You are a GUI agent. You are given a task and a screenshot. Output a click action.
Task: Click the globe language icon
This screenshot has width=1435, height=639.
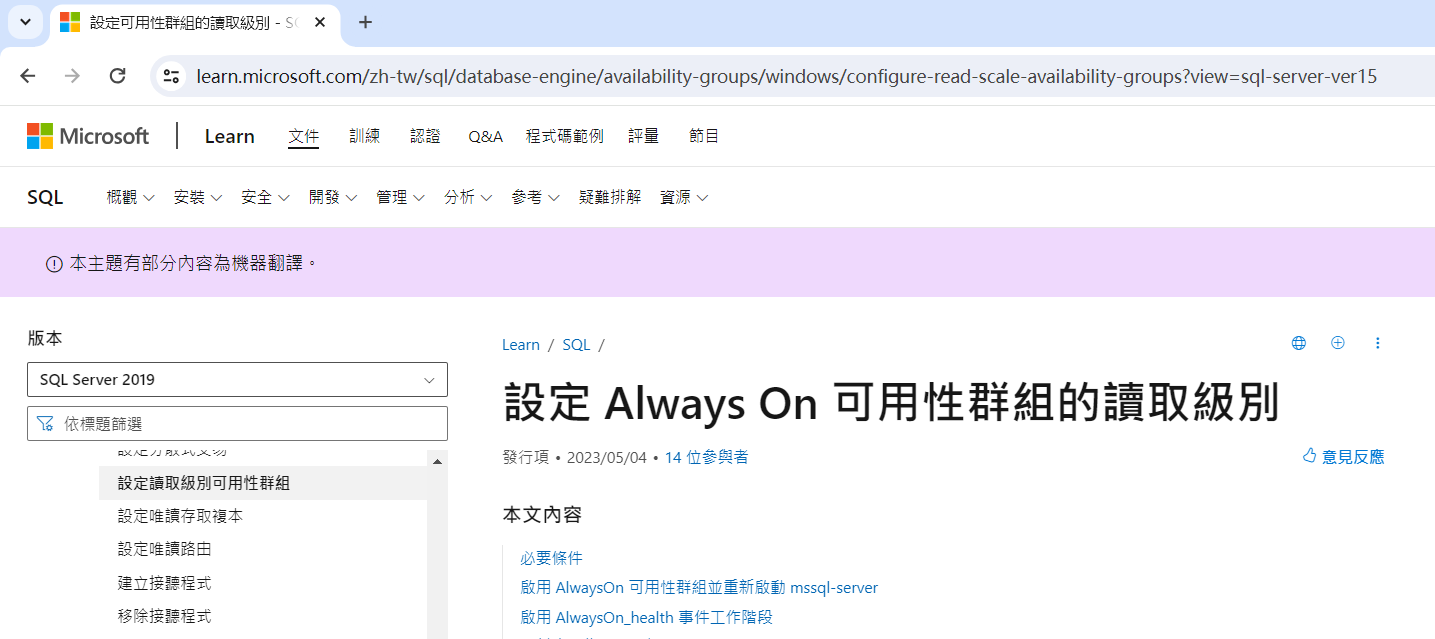(x=1299, y=343)
